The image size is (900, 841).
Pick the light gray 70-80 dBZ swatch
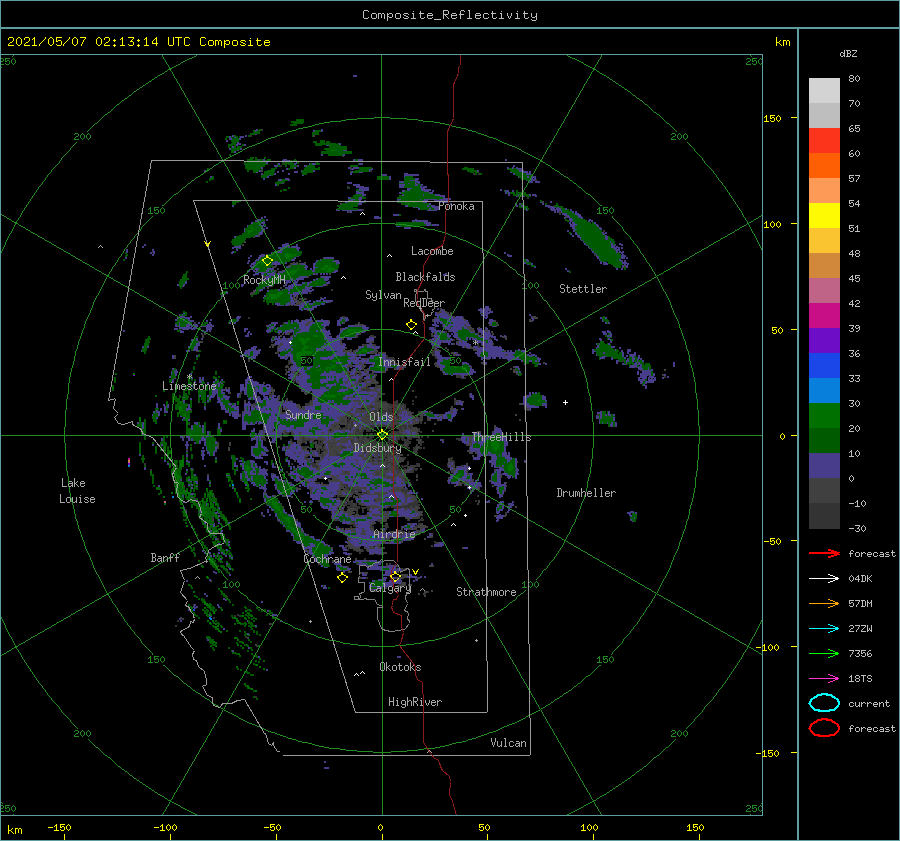[x=824, y=91]
